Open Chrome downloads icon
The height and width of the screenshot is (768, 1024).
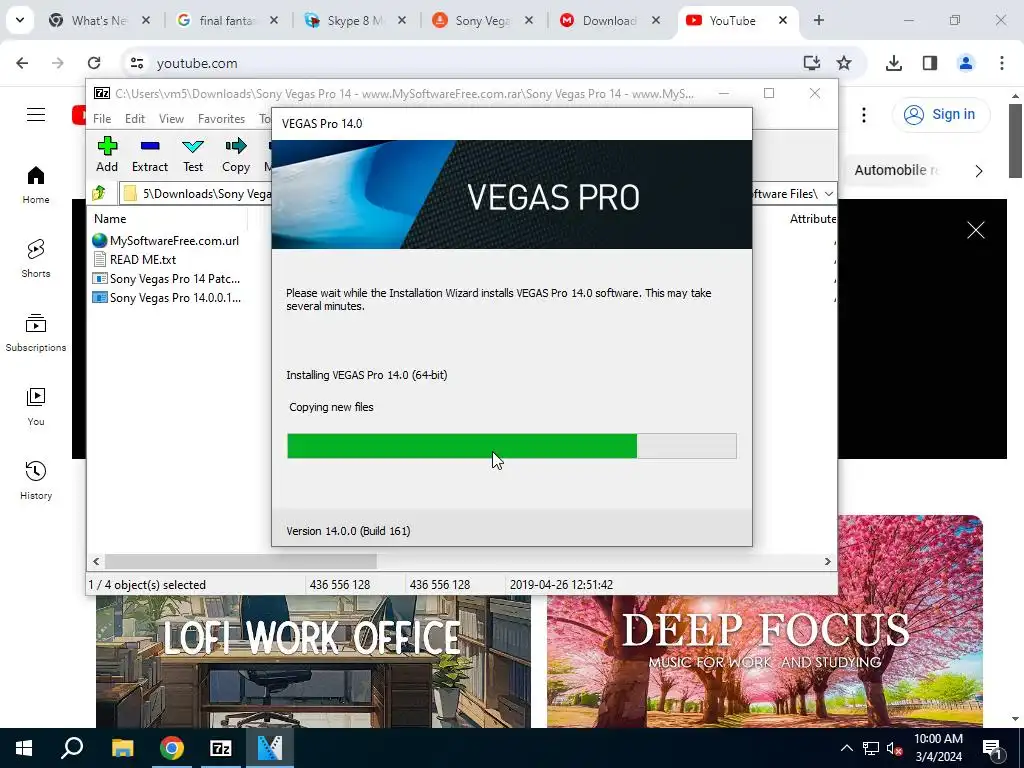[893, 63]
